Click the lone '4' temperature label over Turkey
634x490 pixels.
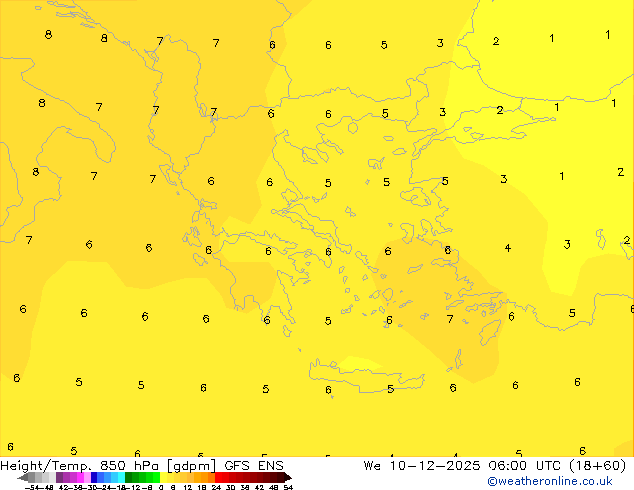tap(508, 248)
